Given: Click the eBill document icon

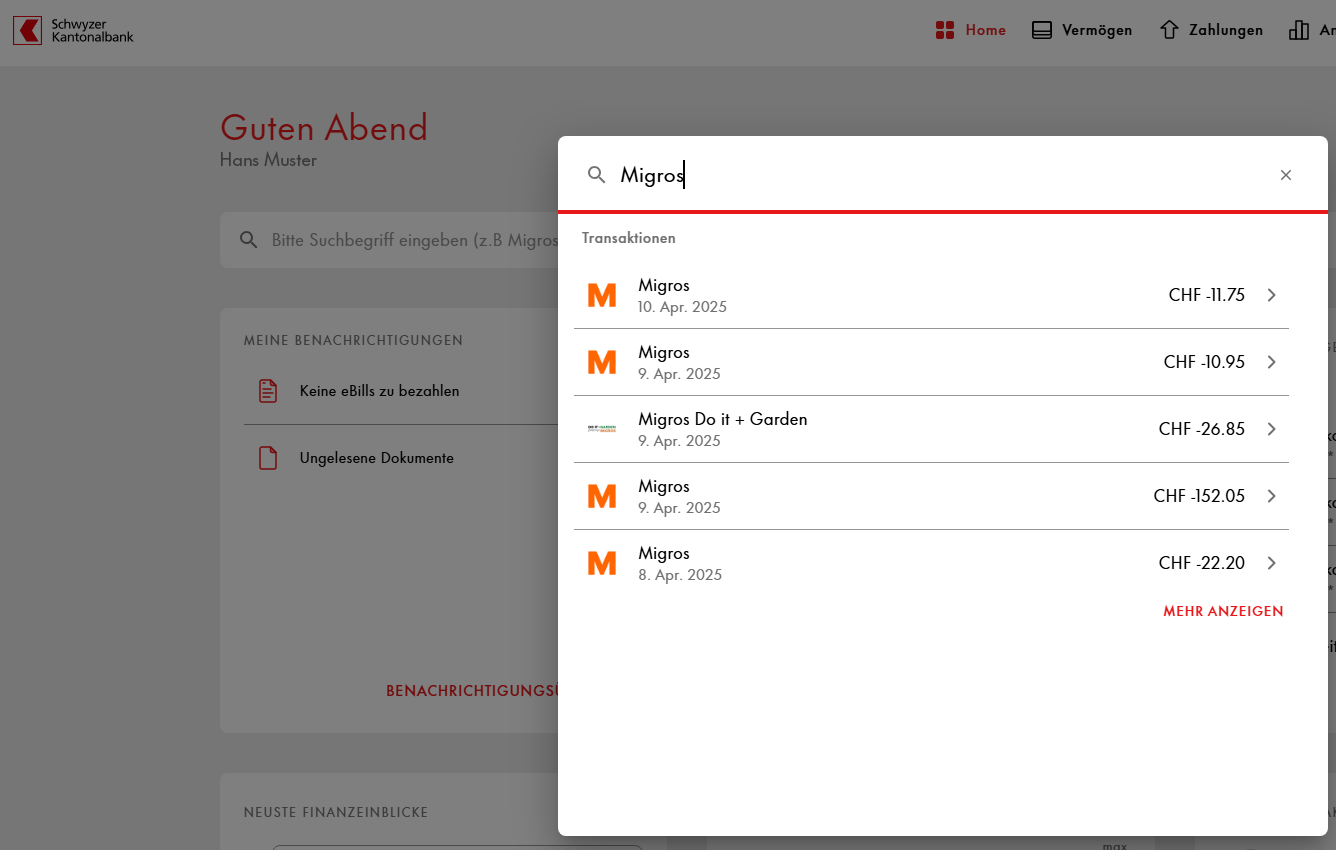Looking at the screenshot, I should click(268, 391).
